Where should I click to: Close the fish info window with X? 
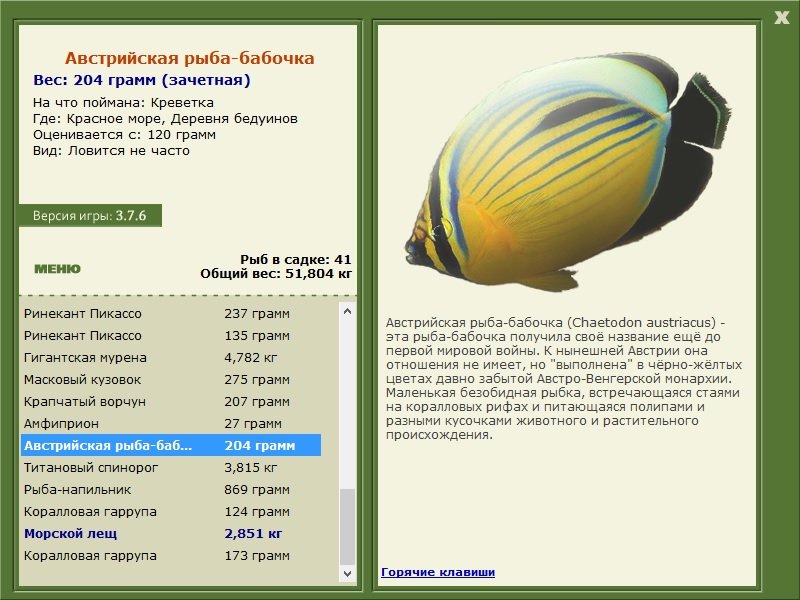pos(781,18)
